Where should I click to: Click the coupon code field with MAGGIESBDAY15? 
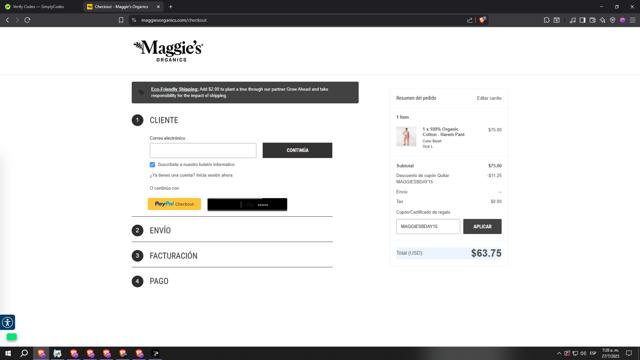(x=428, y=227)
